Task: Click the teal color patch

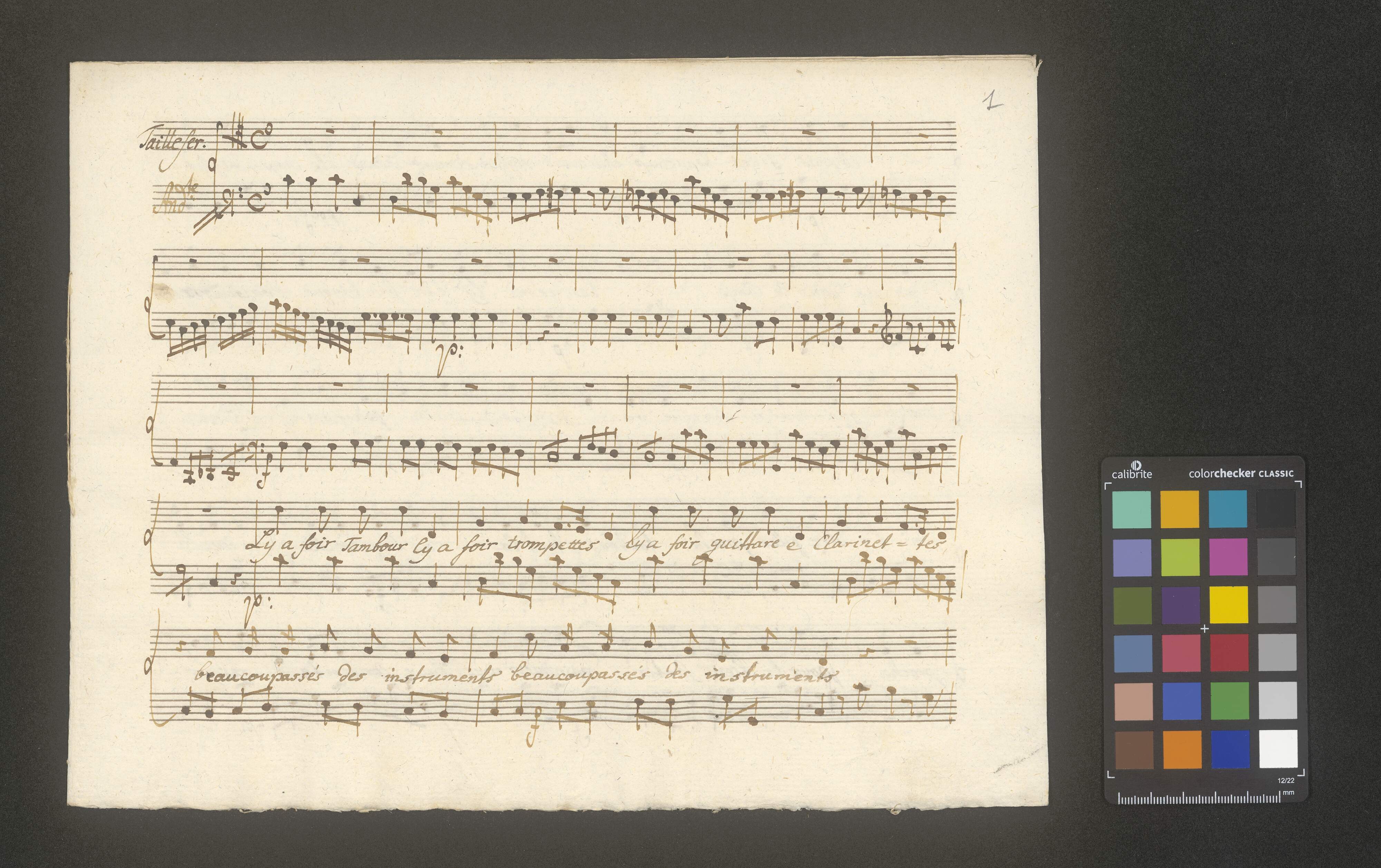Action: pos(1131,509)
